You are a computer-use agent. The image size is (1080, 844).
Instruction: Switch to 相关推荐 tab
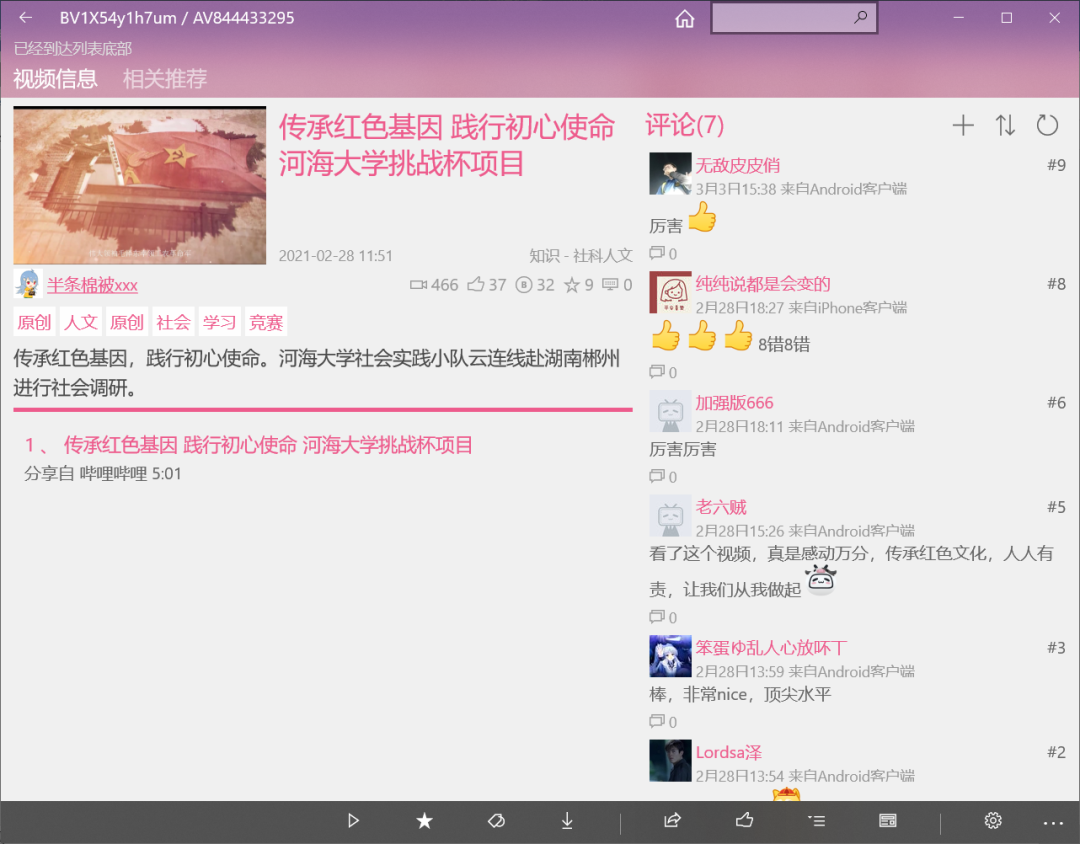165,78
